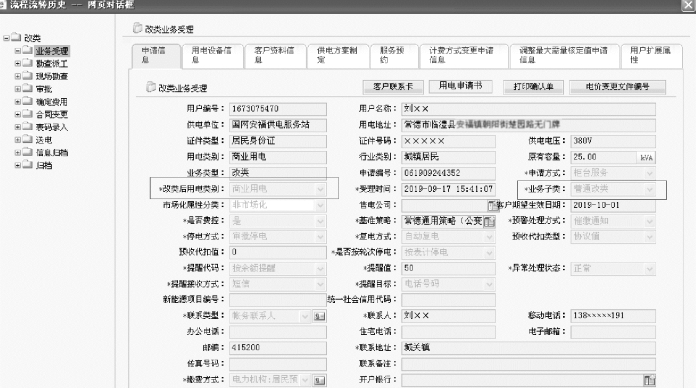Click the 原有容量 field showing 25.00
The height and width of the screenshot is (388, 696).
(604, 157)
